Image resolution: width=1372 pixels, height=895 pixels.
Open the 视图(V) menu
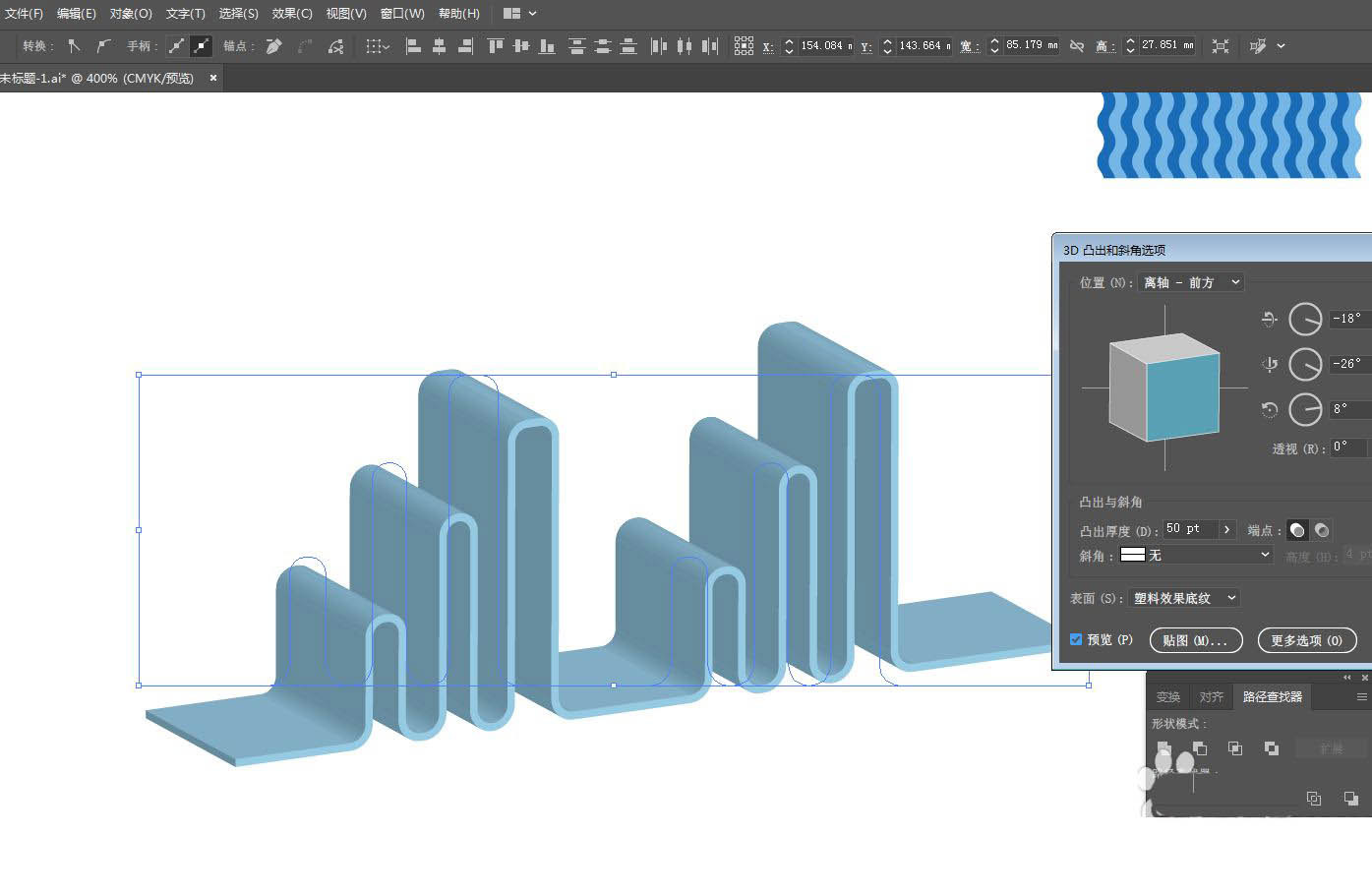[x=346, y=14]
